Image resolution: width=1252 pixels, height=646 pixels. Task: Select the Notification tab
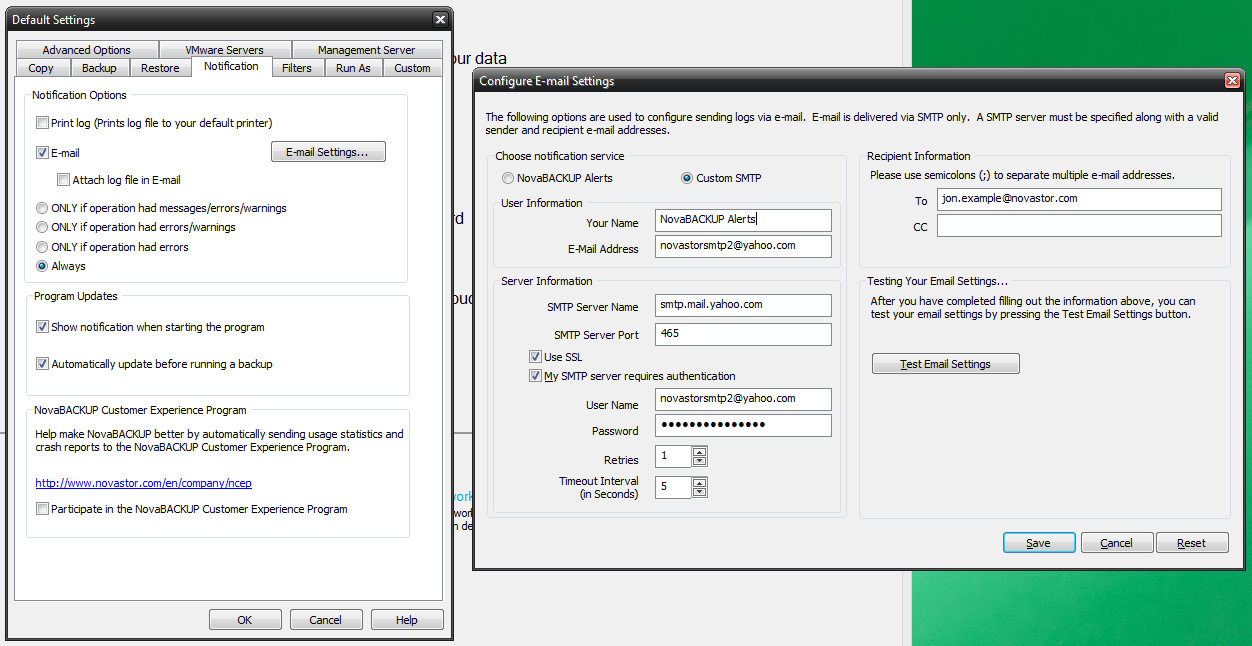231,66
